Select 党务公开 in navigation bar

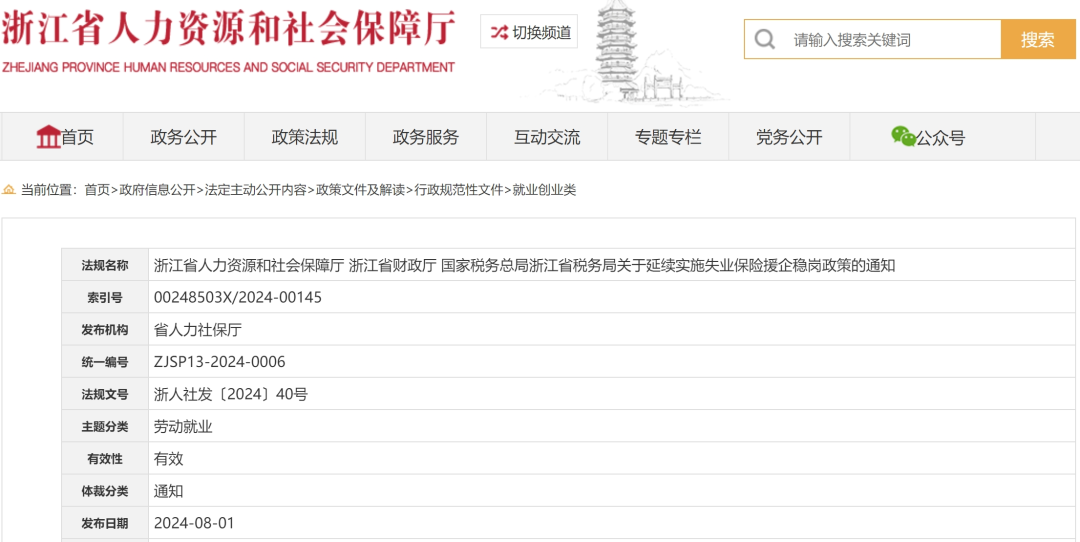[x=789, y=138]
